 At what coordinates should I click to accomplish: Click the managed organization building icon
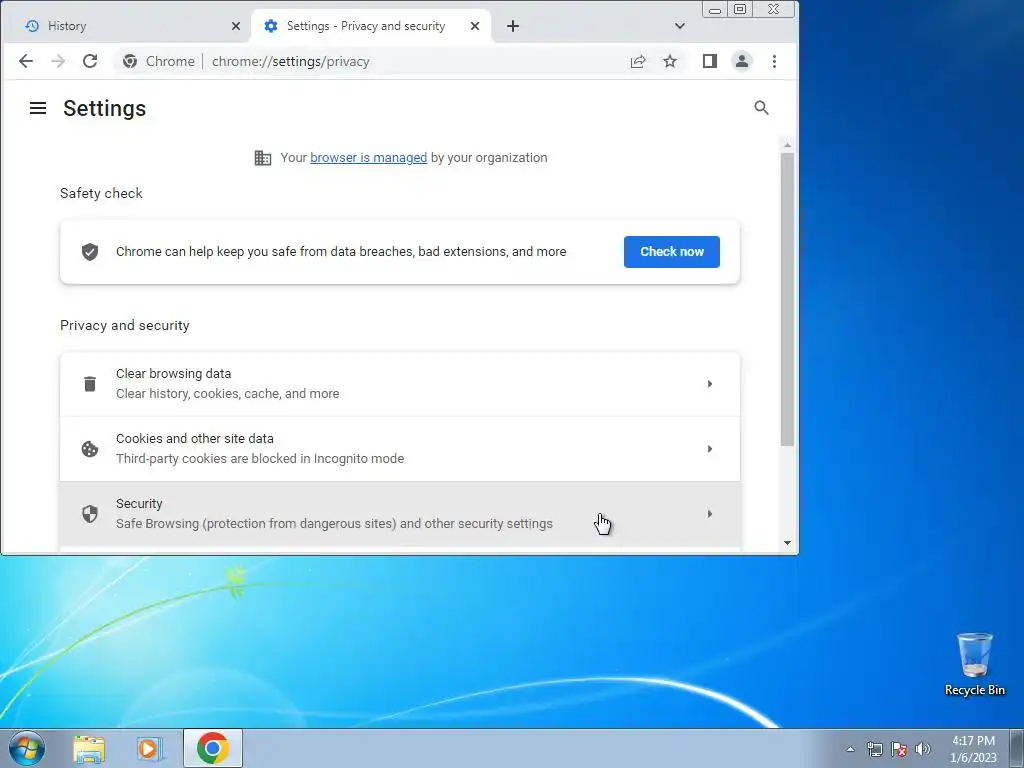click(x=263, y=158)
